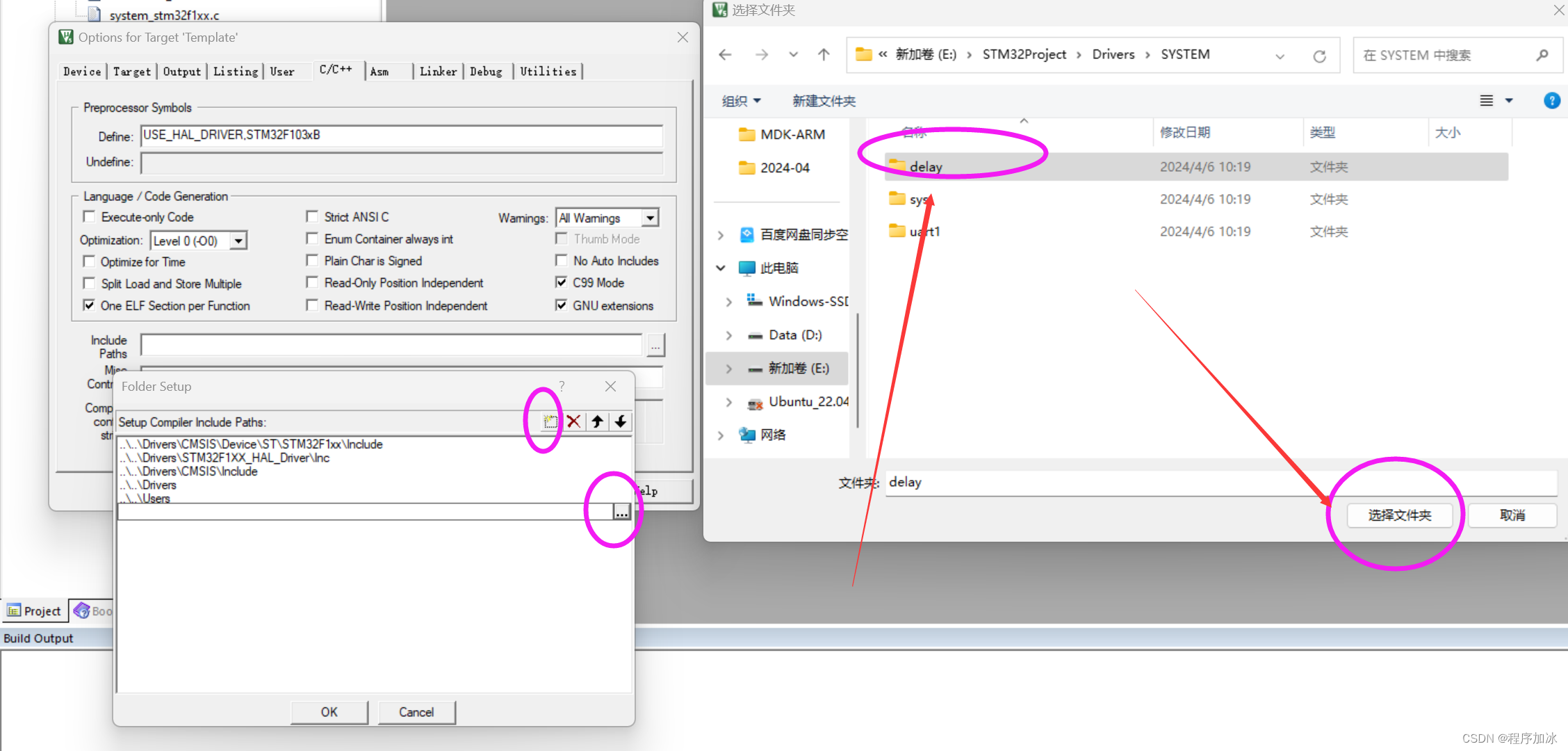Click the refresh icon in file dialog
The height and width of the screenshot is (751, 1568).
(x=1319, y=56)
